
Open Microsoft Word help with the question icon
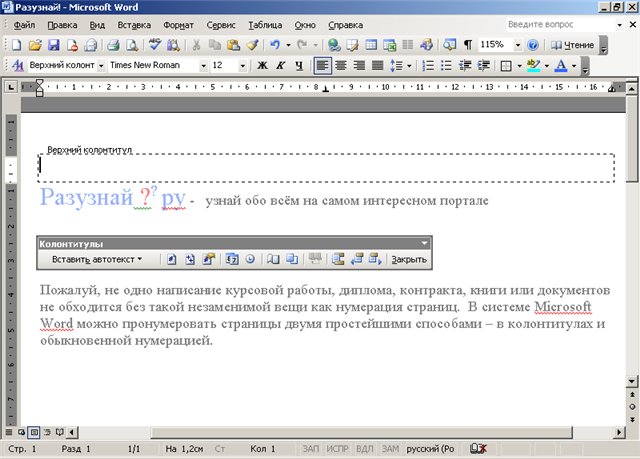click(533, 45)
